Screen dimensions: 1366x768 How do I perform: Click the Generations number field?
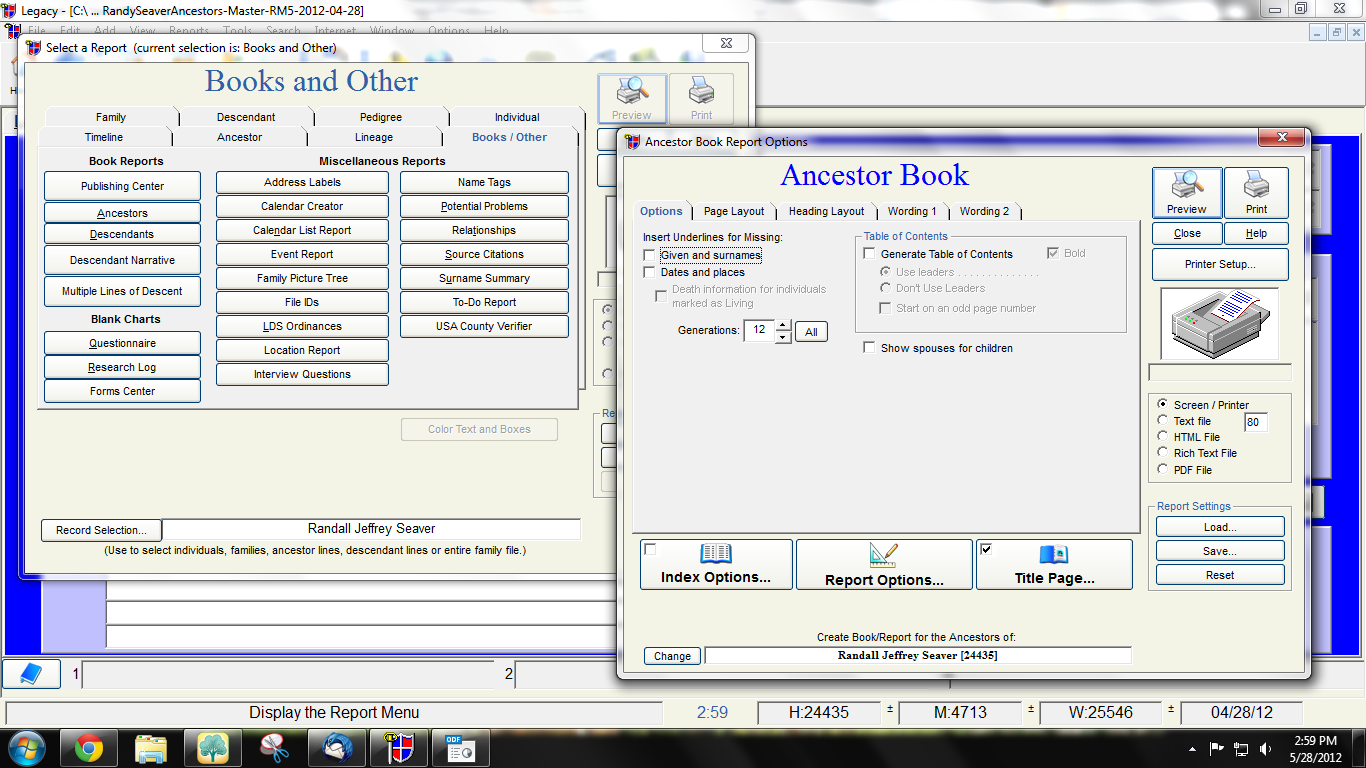click(759, 331)
